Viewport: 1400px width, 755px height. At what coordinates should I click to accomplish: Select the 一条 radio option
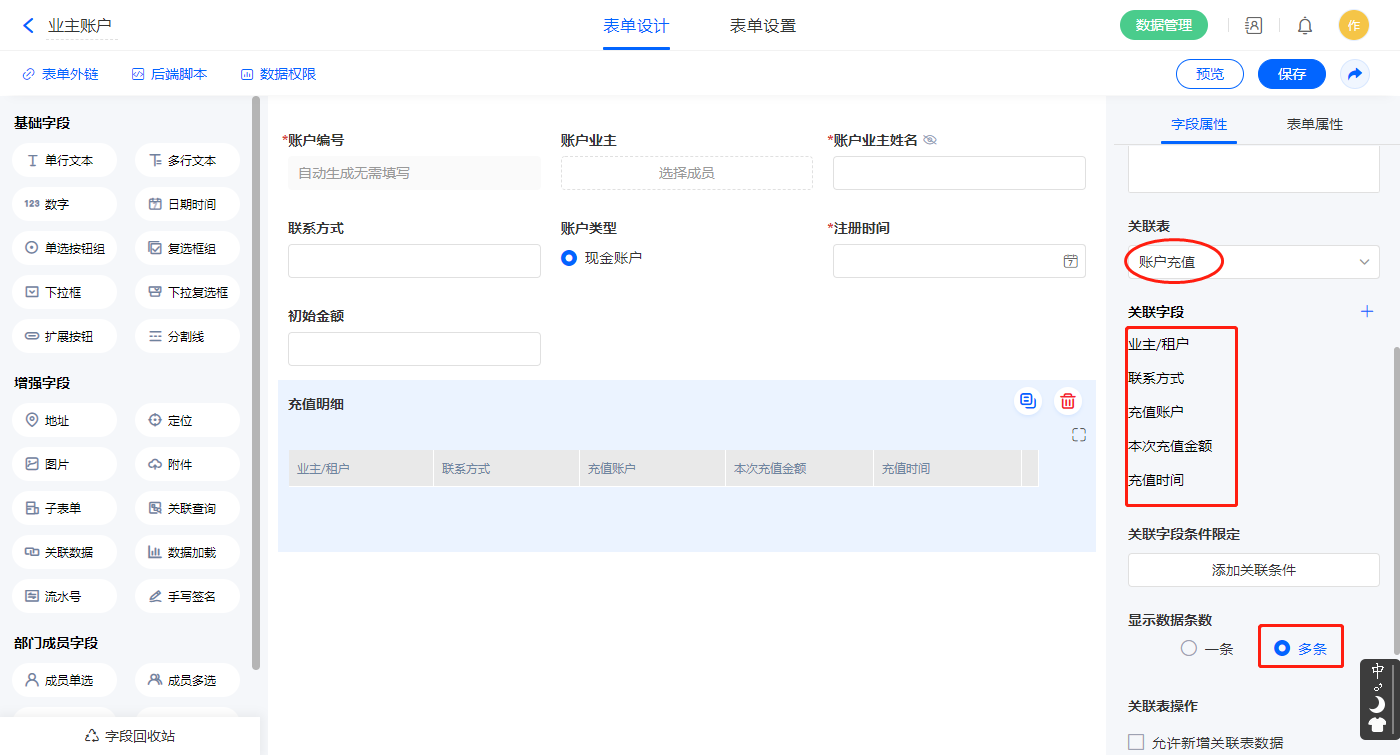pos(1189,648)
